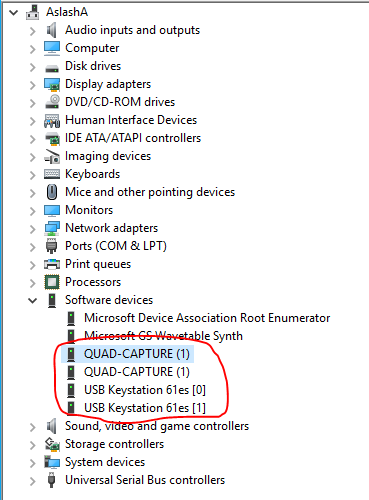Click the Storage controllers icon
Screen dimensions: 369x500
pos(52,444)
